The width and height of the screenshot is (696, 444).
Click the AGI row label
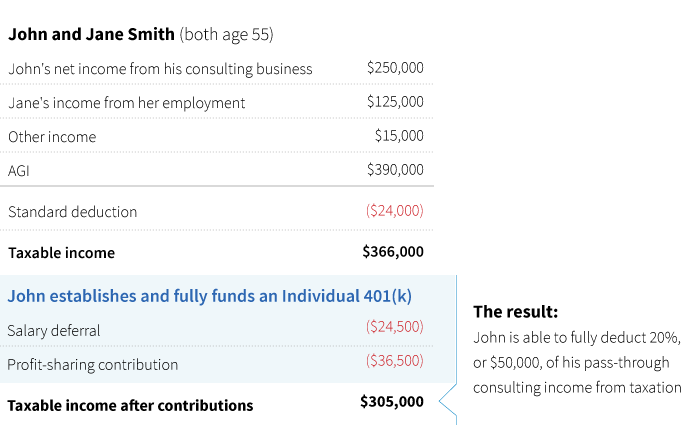pyautogui.click(x=19, y=170)
